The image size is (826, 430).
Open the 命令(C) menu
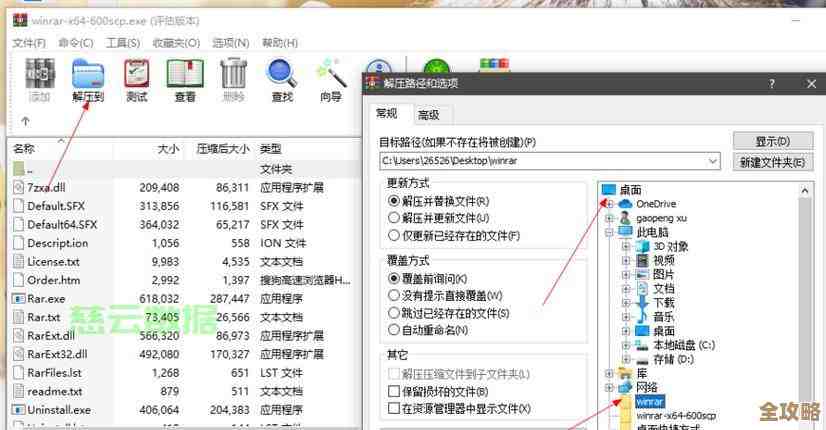coord(76,43)
